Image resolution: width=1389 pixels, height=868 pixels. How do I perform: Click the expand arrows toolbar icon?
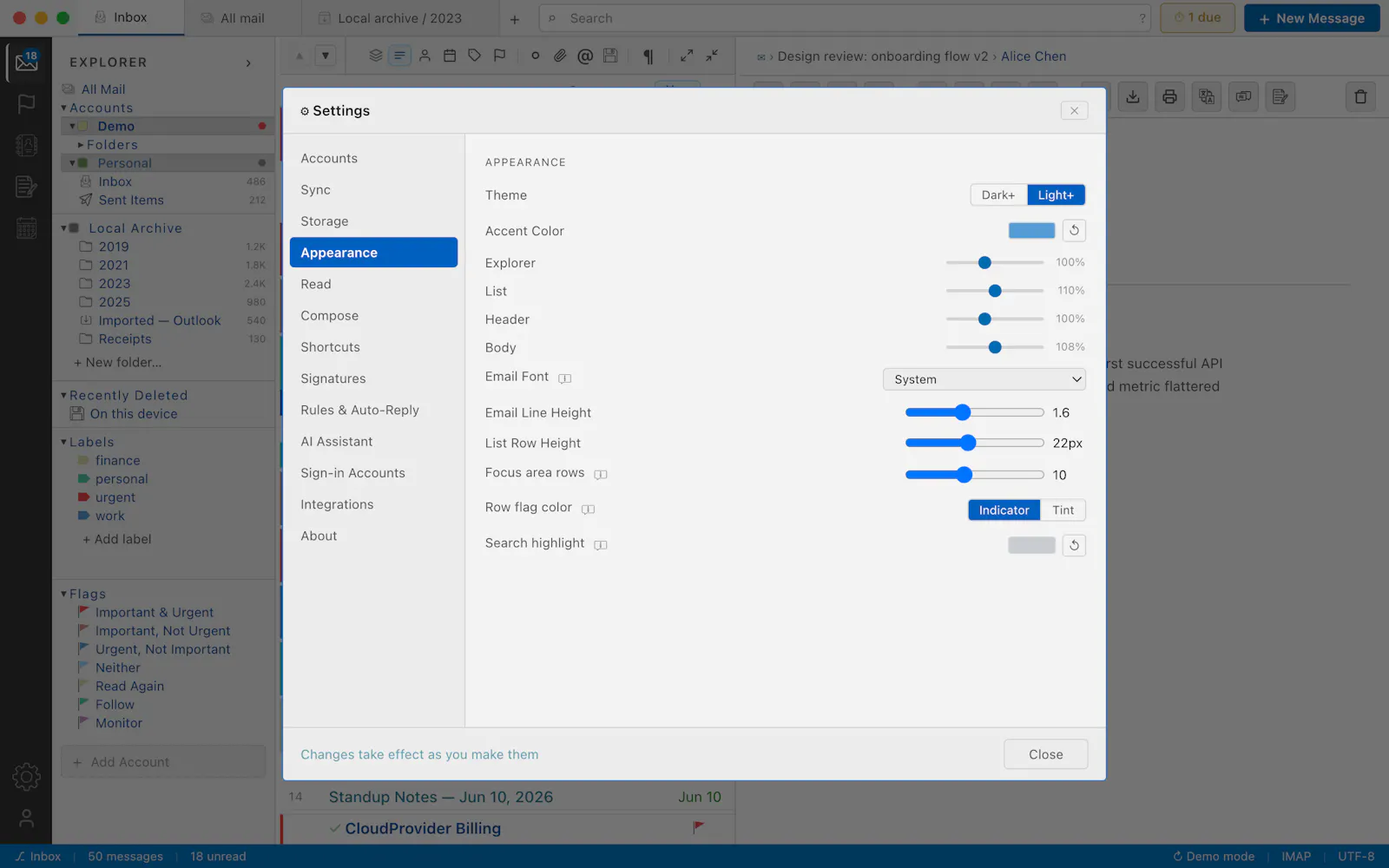[687, 56]
